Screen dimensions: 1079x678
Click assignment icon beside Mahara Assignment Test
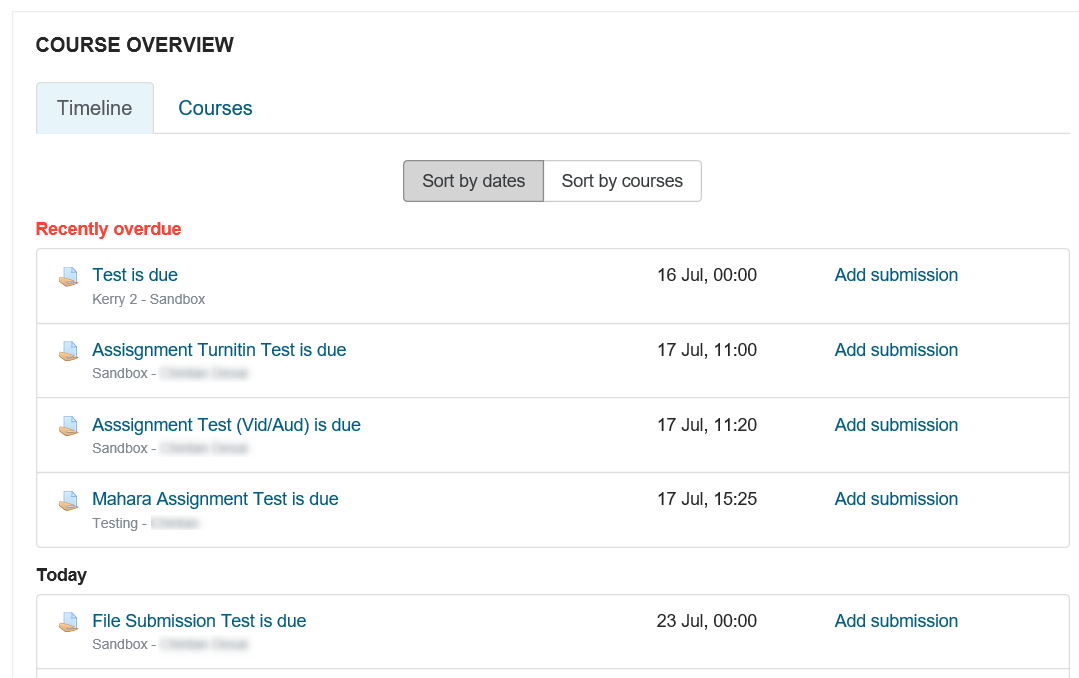coord(68,501)
